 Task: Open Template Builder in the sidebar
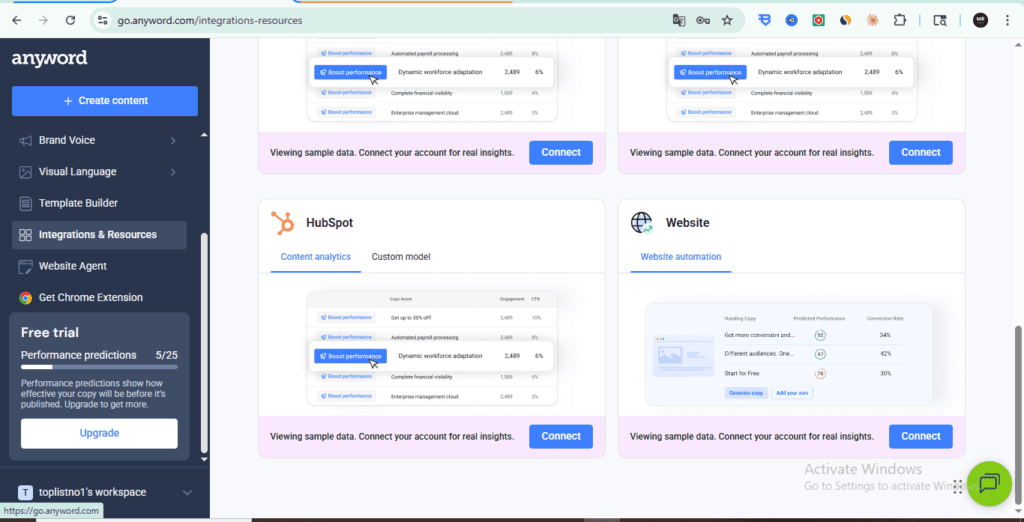(x=99, y=203)
